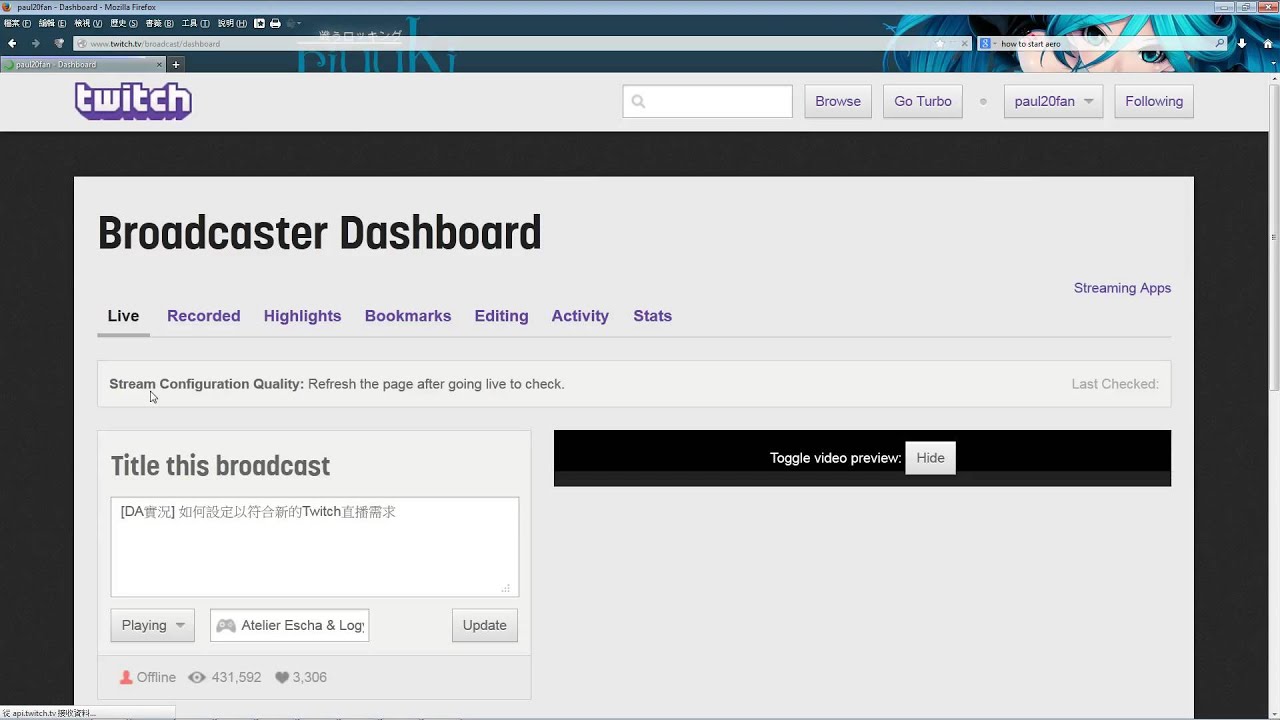Open the Bookmarks tab
Viewport: 1280px width, 720px height.
408,316
